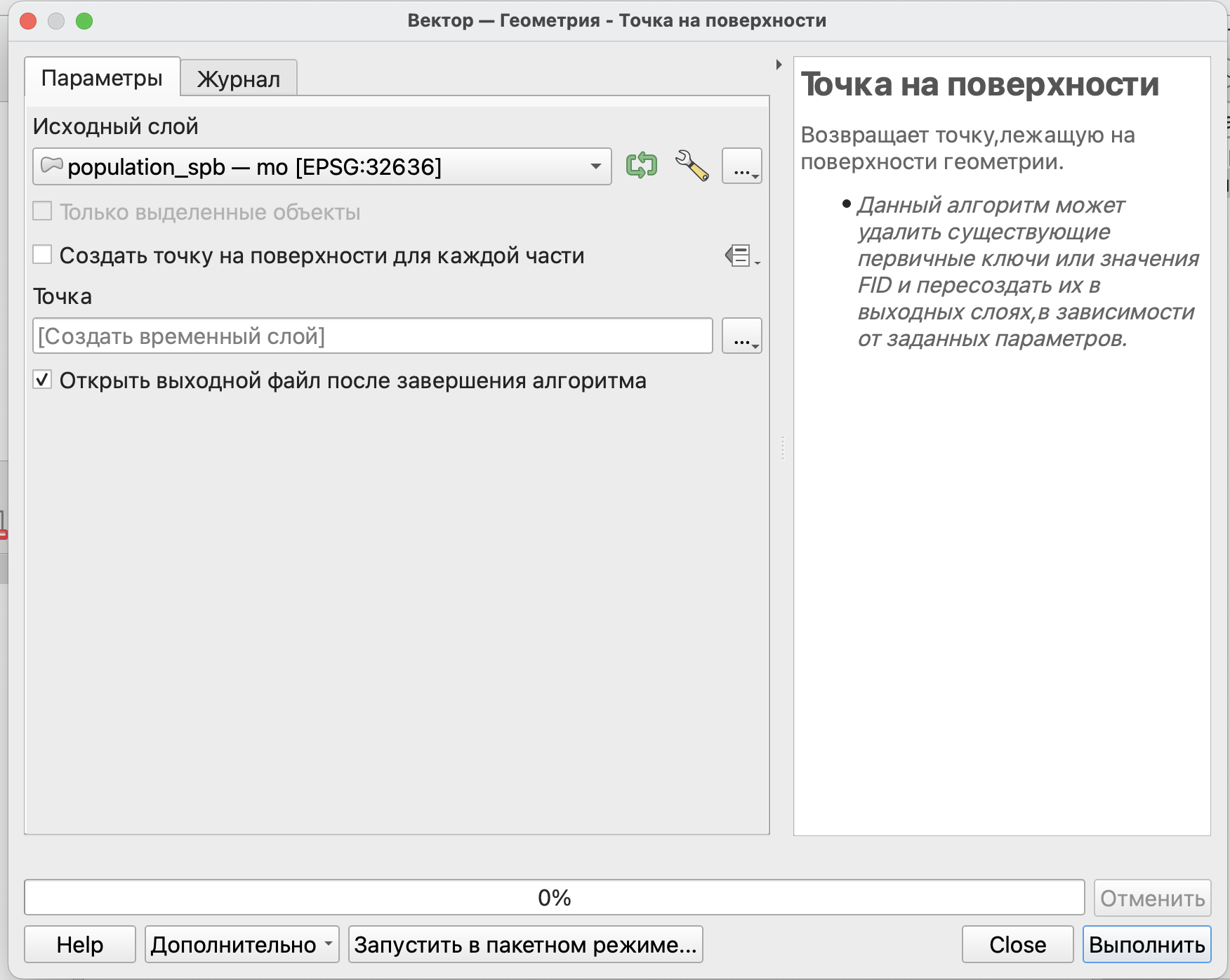Click the iterate over layer features icon
The image size is (1230, 980).
click(641, 166)
